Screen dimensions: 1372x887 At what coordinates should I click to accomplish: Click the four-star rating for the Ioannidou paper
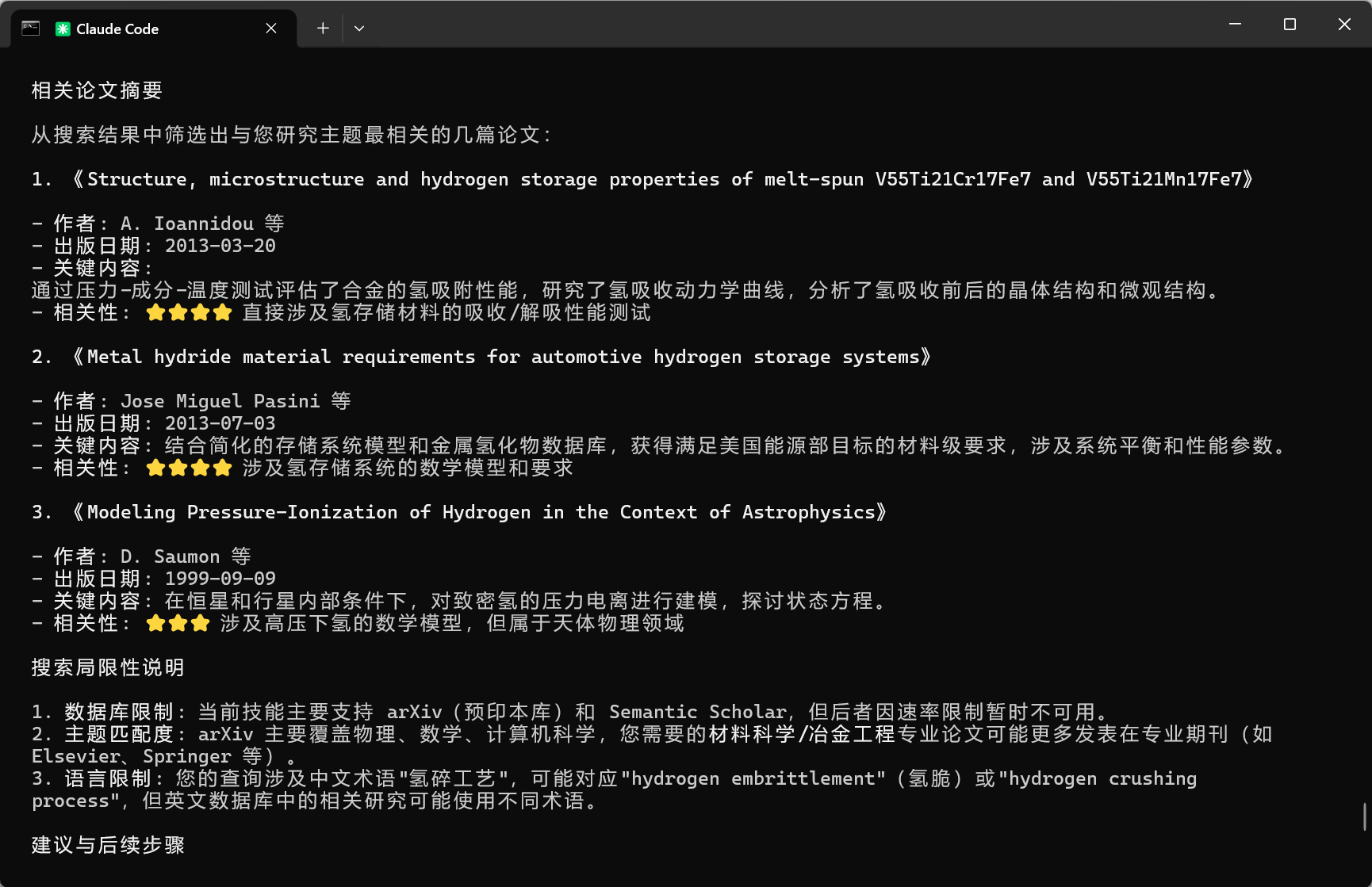pos(189,312)
